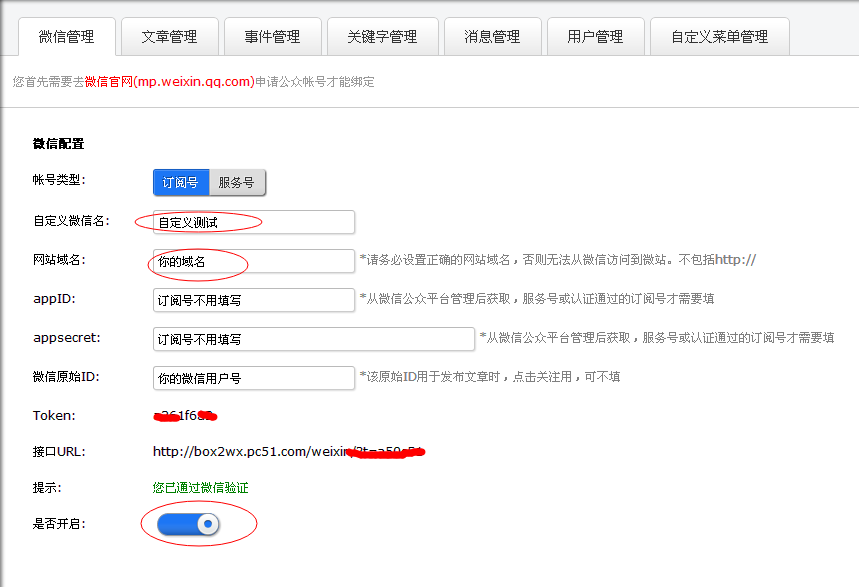This screenshot has width=859, height=587.
Task: Click the 接口URL address text
Action: (289, 452)
